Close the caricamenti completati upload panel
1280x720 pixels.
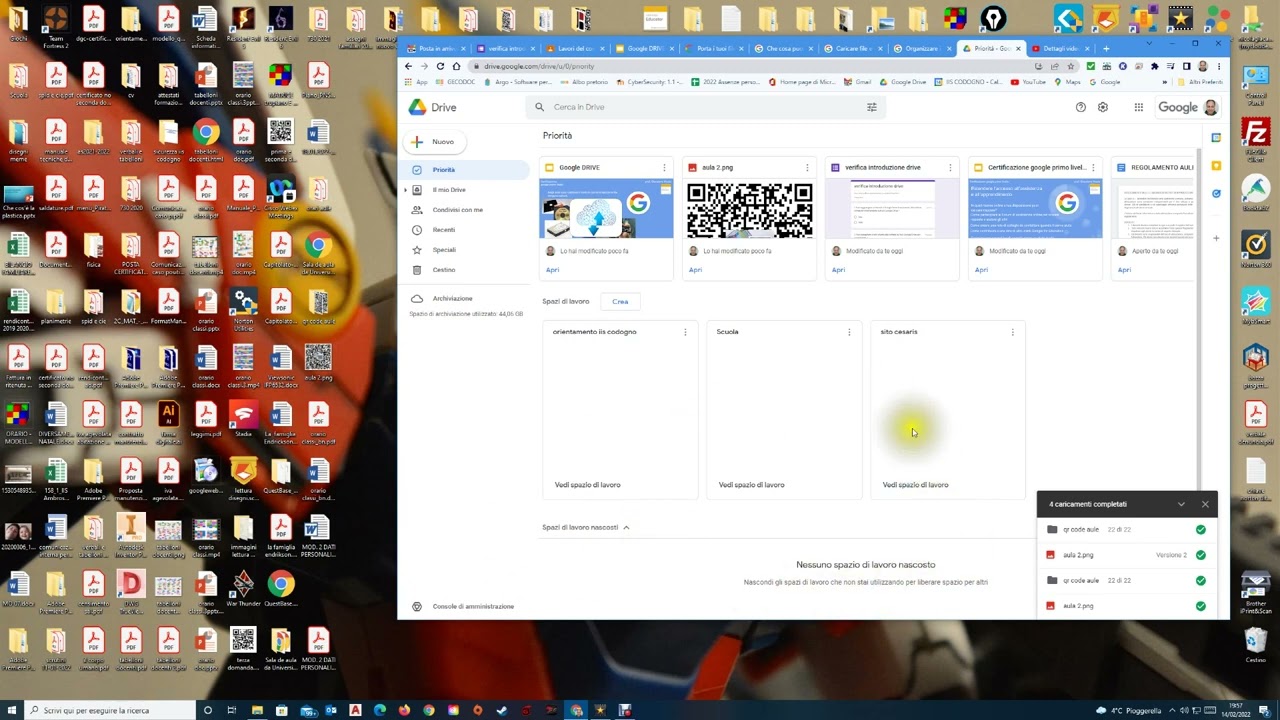tap(1205, 504)
